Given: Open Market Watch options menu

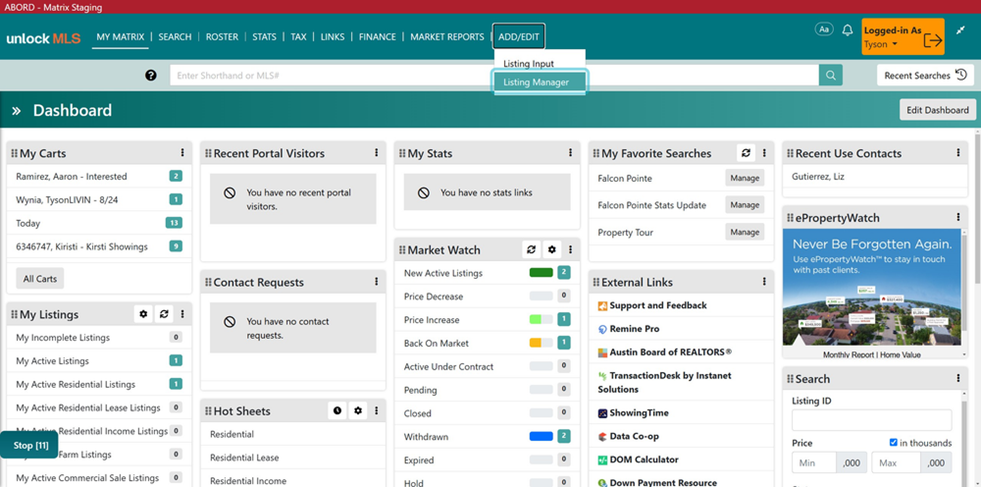Looking at the screenshot, I should point(570,249).
